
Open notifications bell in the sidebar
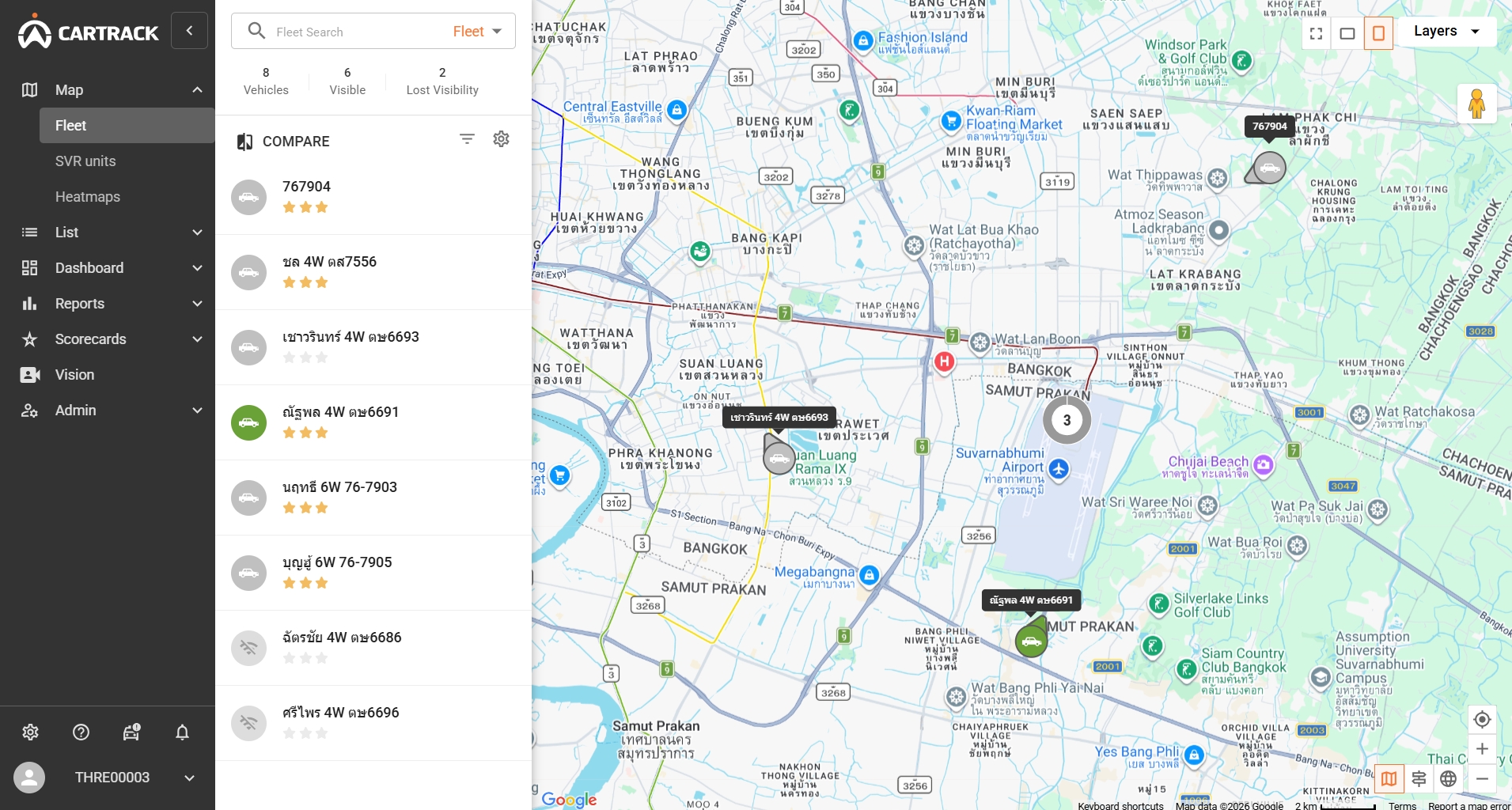click(182, 732)
